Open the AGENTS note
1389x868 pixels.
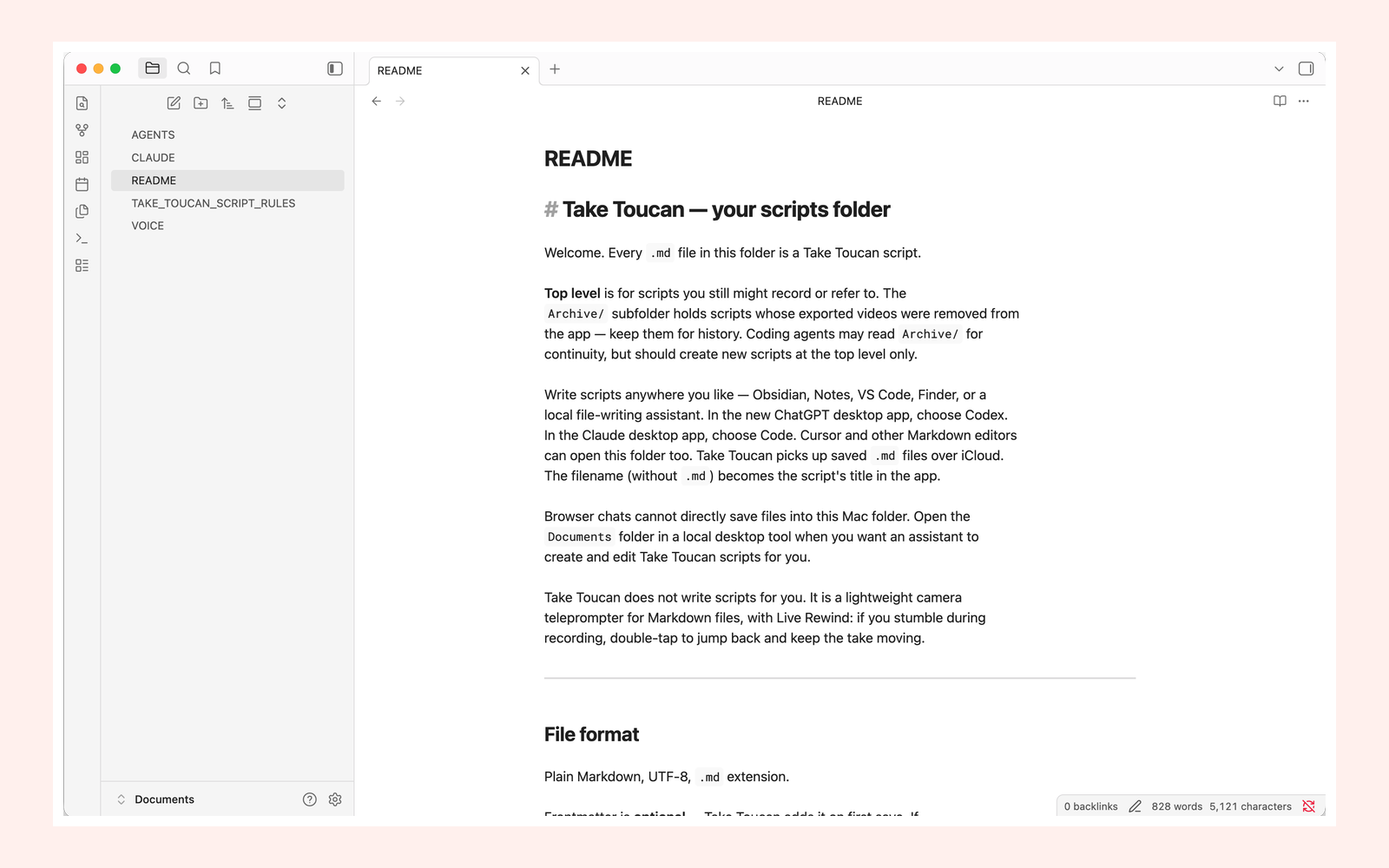(227, 135)
